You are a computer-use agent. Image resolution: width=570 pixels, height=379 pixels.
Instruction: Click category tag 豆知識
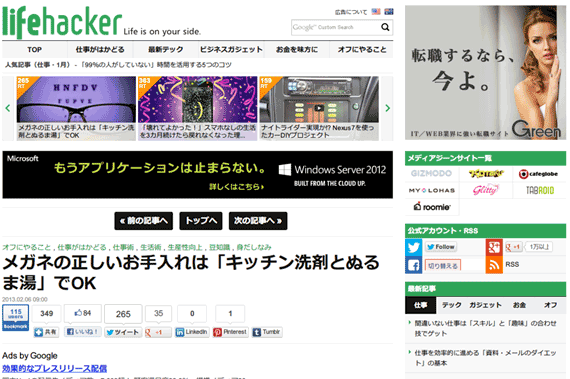click(219, 247)
